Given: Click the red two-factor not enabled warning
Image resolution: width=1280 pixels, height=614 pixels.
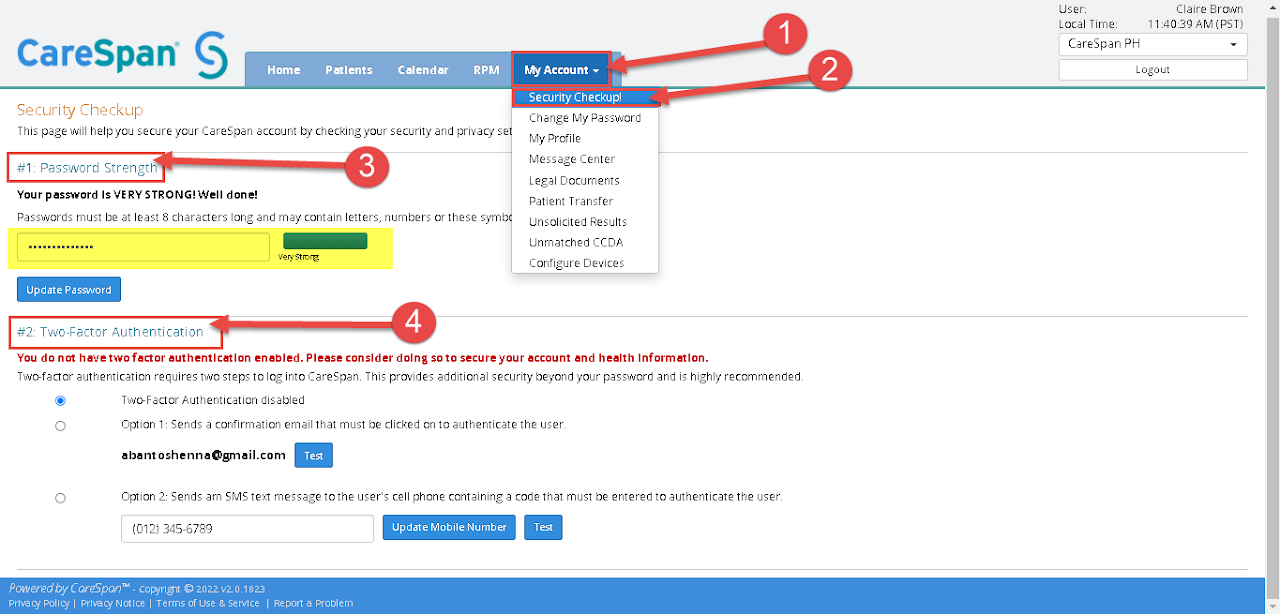Looking at the screenshot, I should pyautogui.click(x=363, y=357).
